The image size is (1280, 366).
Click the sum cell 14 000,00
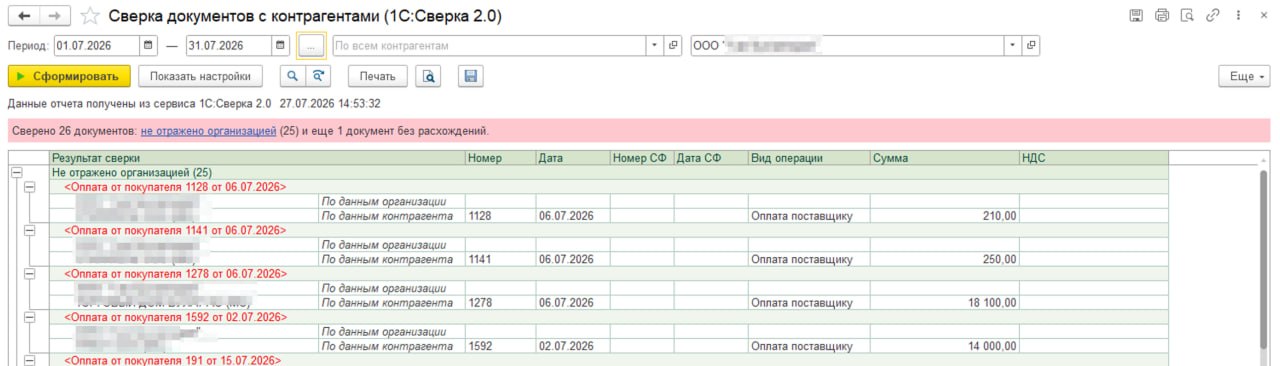(944, 346)
